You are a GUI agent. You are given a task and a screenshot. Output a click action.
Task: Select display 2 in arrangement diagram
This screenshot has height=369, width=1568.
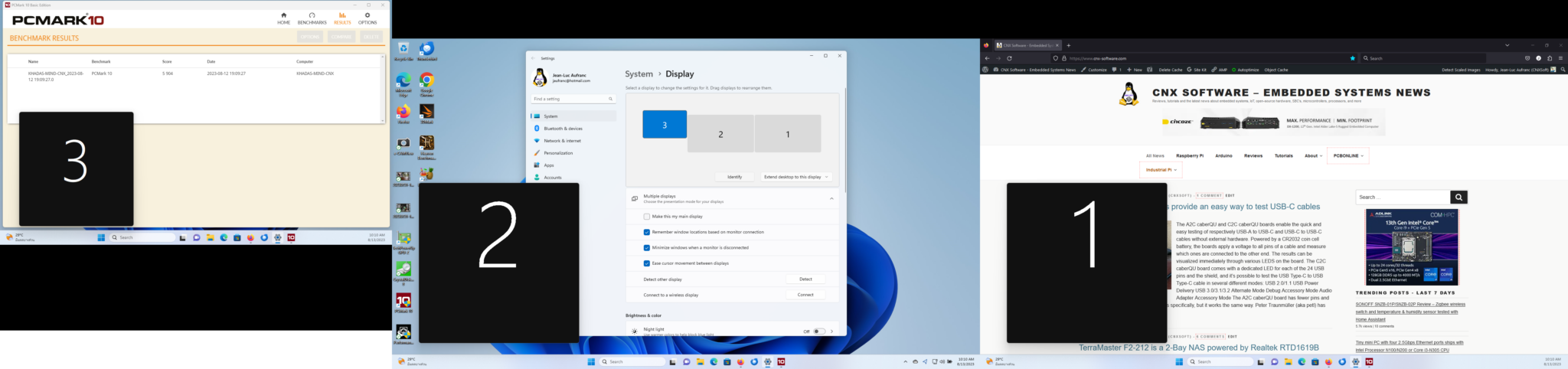pyautogui.click(x=720, y=134)
